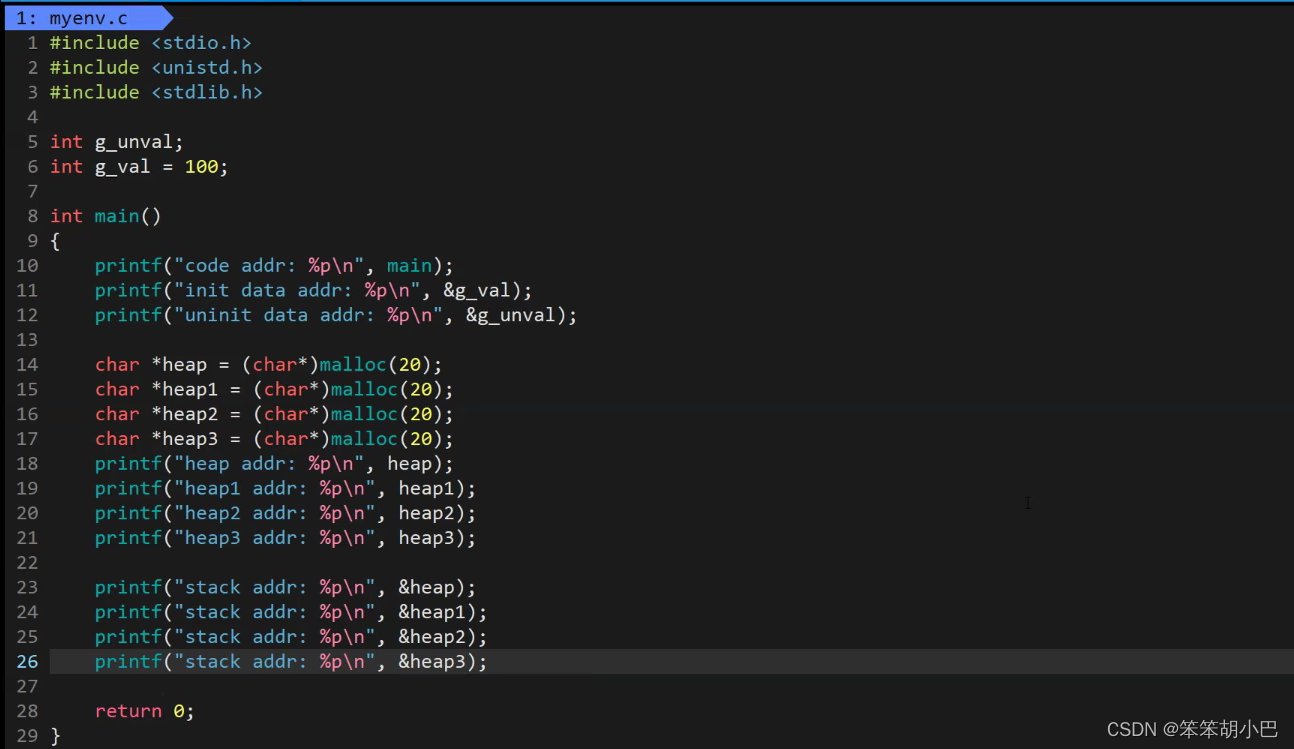The height and width of the screenshot is (749, 1294).
Task: Click '*heap3' declaration on line 17
Action: [184, 439]
